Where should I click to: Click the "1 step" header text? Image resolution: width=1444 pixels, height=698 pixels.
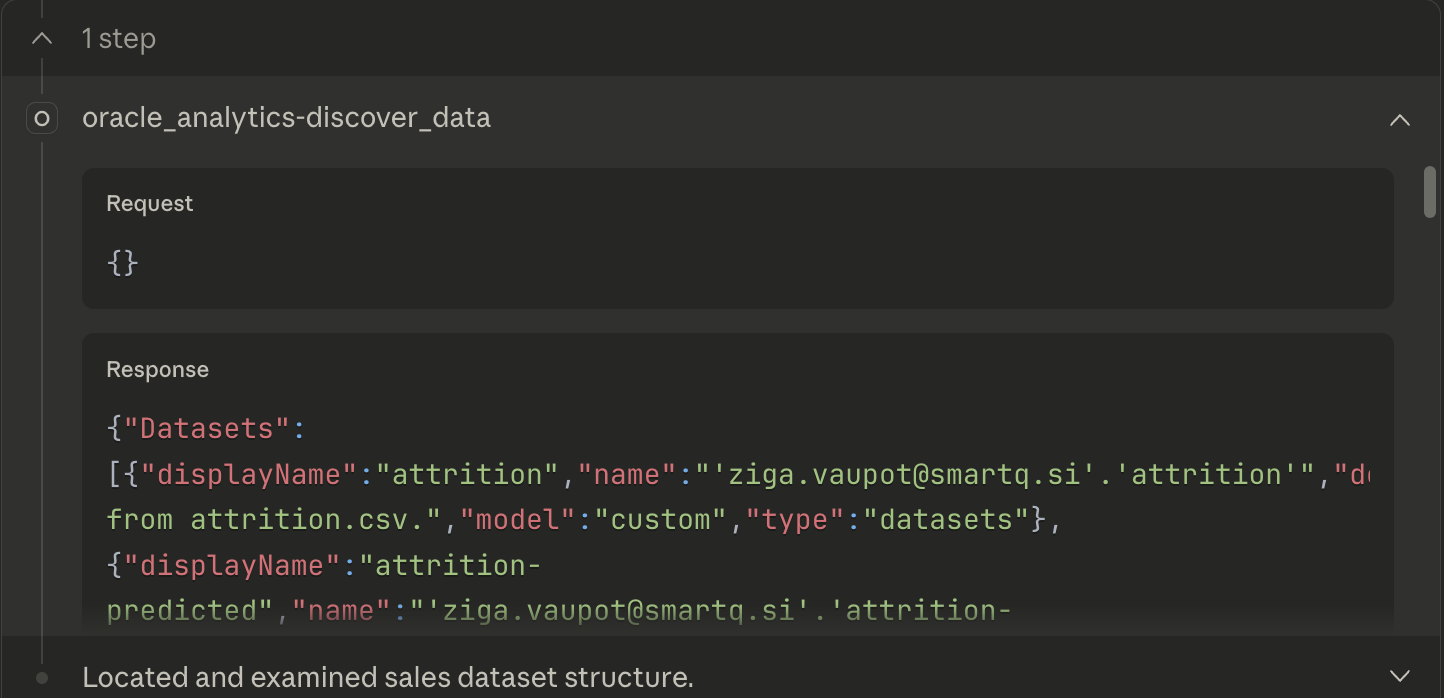click(x=119, y=38)
